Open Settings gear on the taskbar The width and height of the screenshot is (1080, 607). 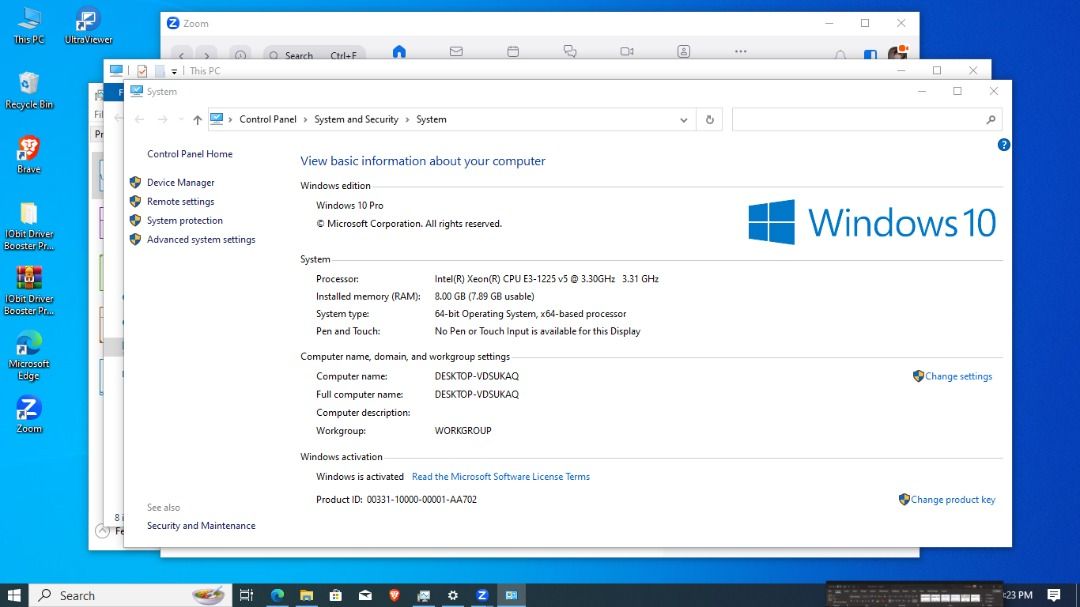(x=453, y=595)
